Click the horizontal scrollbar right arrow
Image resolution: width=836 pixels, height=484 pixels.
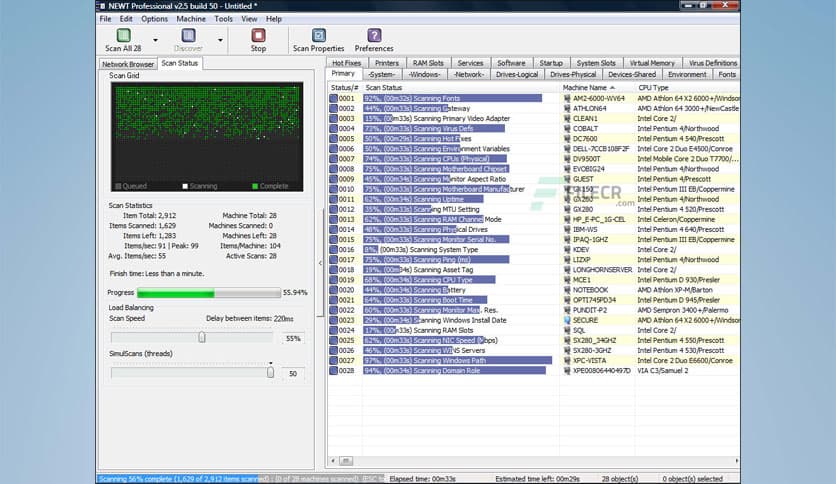(737, 461)
